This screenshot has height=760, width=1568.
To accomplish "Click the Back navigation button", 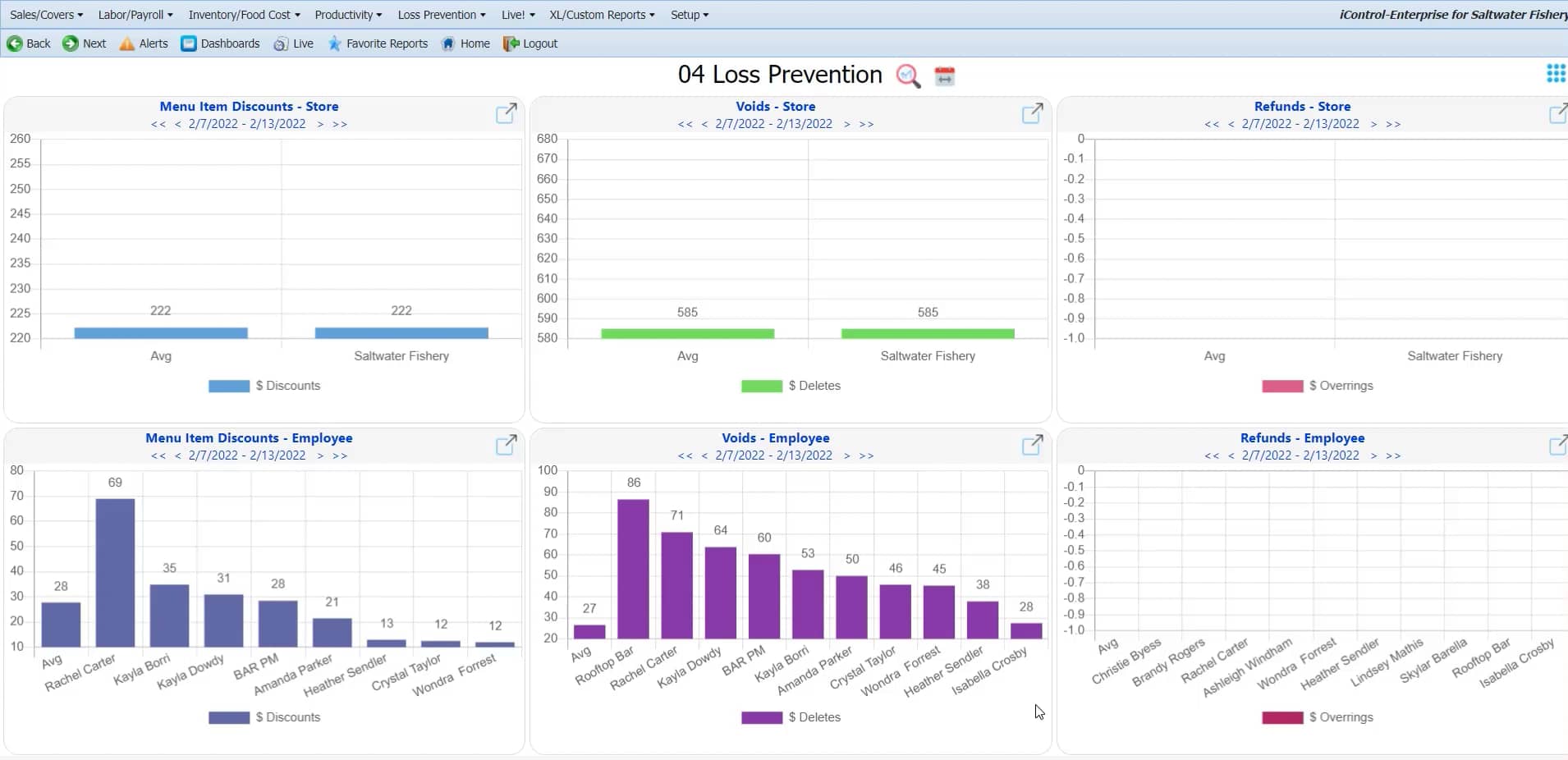I will (28, 43).
